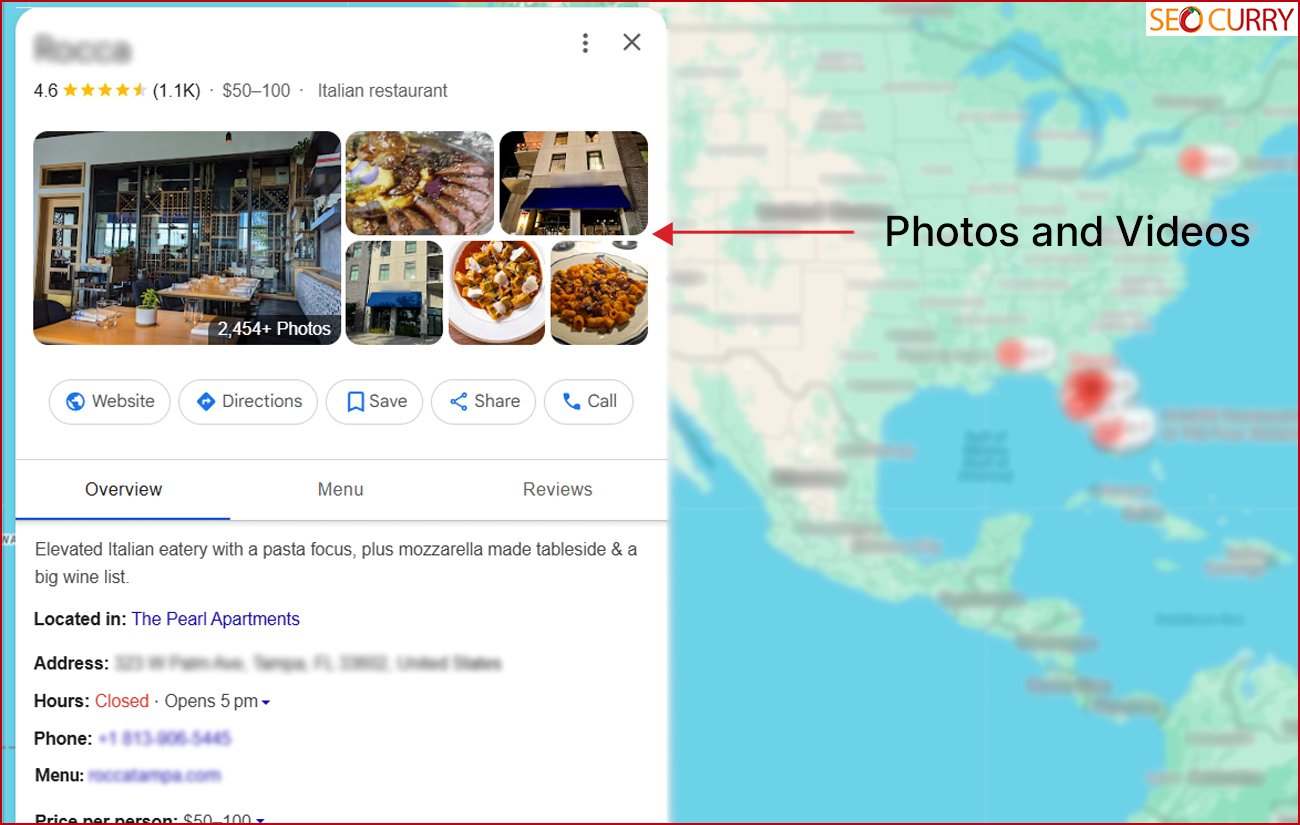Call the restaurant using phone button
This screenshot has height=825, width=1300.
pos(589,401)
